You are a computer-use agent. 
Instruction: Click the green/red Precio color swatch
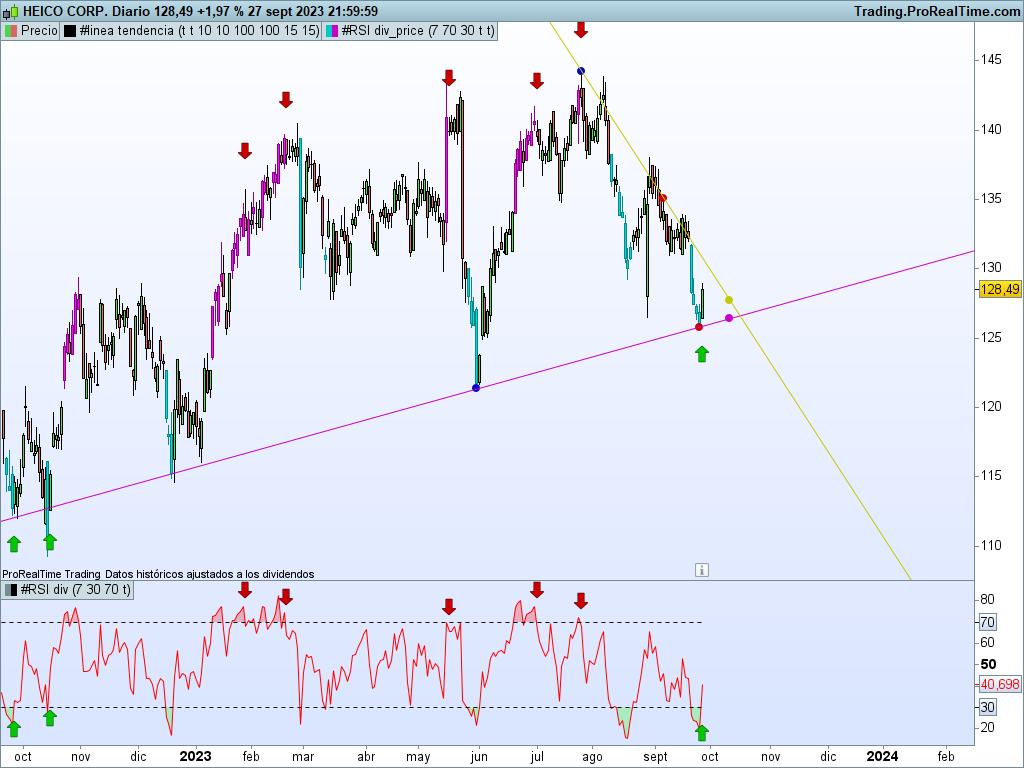[x=11, y=31]
